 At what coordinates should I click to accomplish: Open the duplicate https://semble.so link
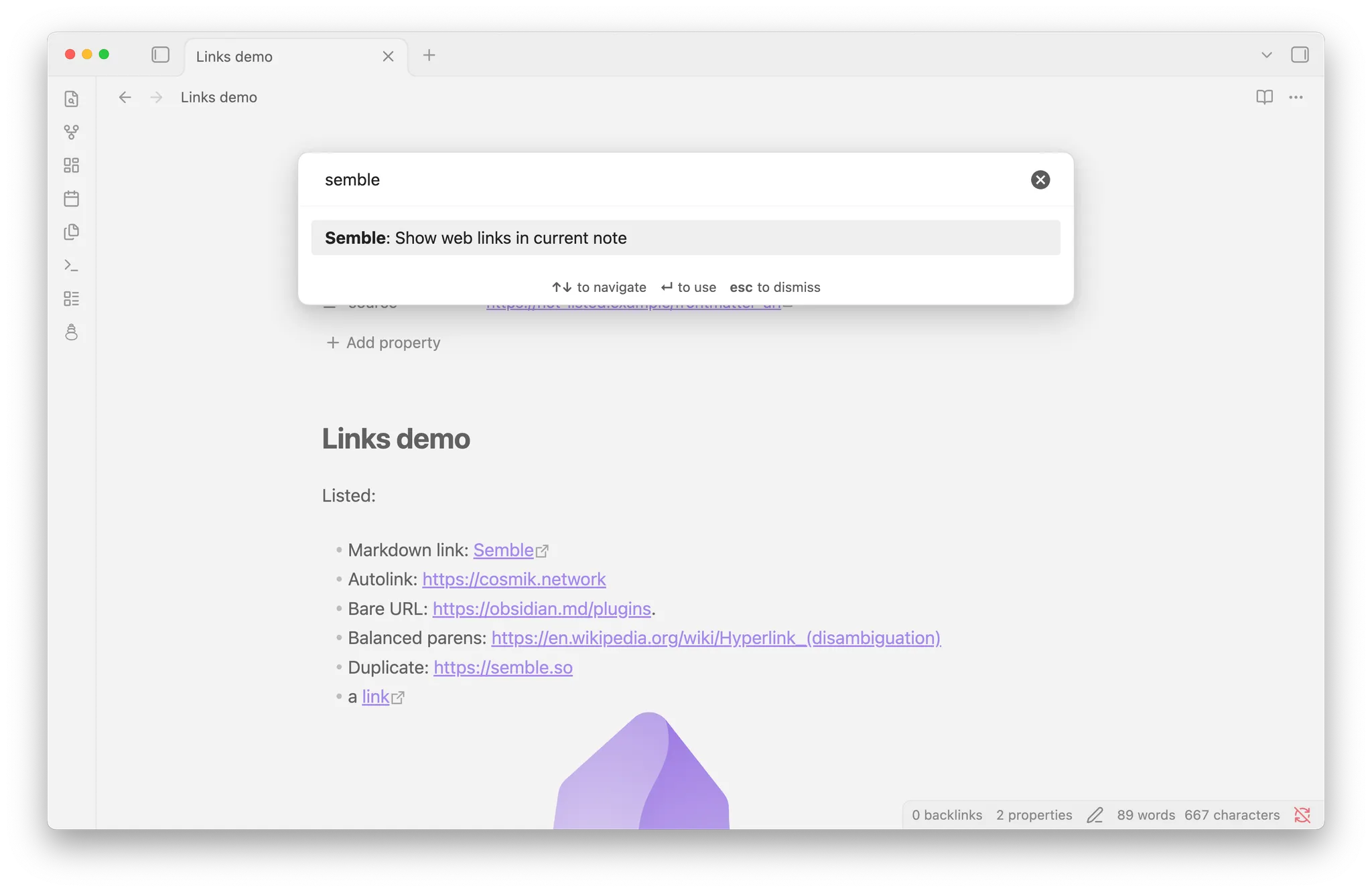point(503,668)
